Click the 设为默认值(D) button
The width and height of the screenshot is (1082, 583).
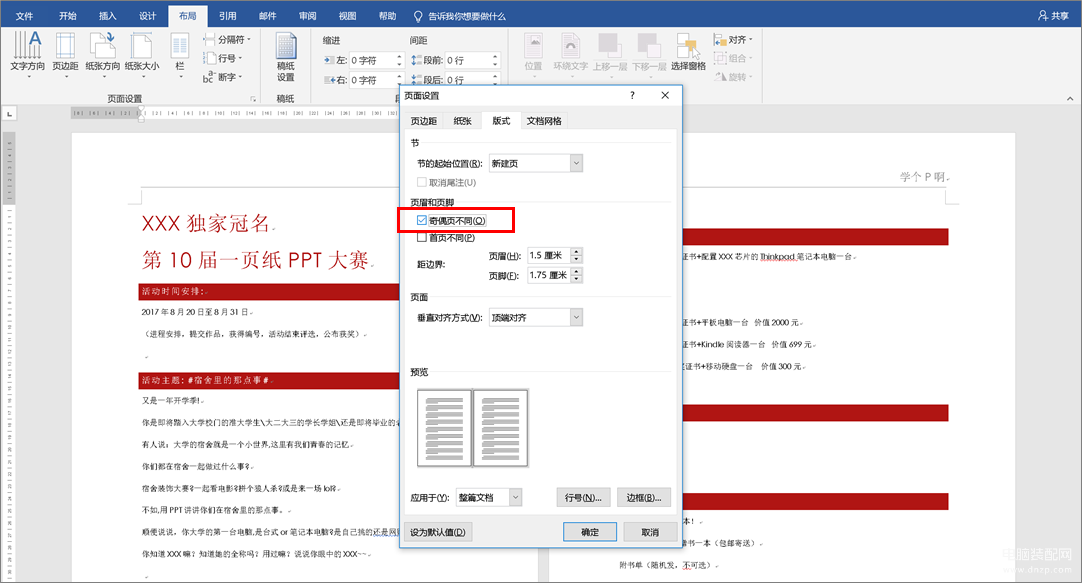point(437,532)
